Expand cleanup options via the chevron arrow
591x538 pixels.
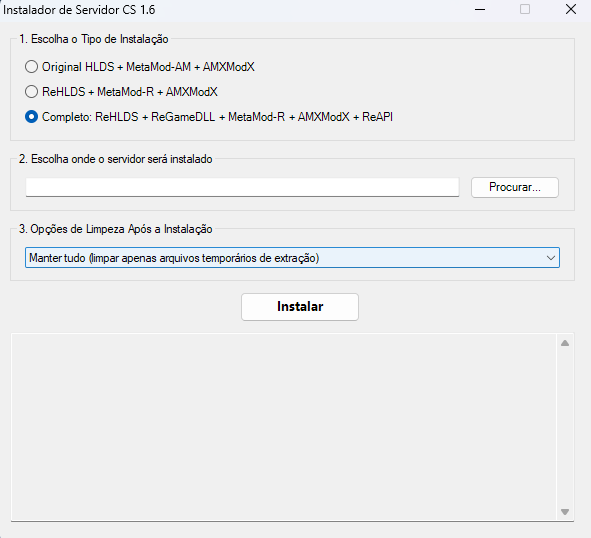click(551, 258)
